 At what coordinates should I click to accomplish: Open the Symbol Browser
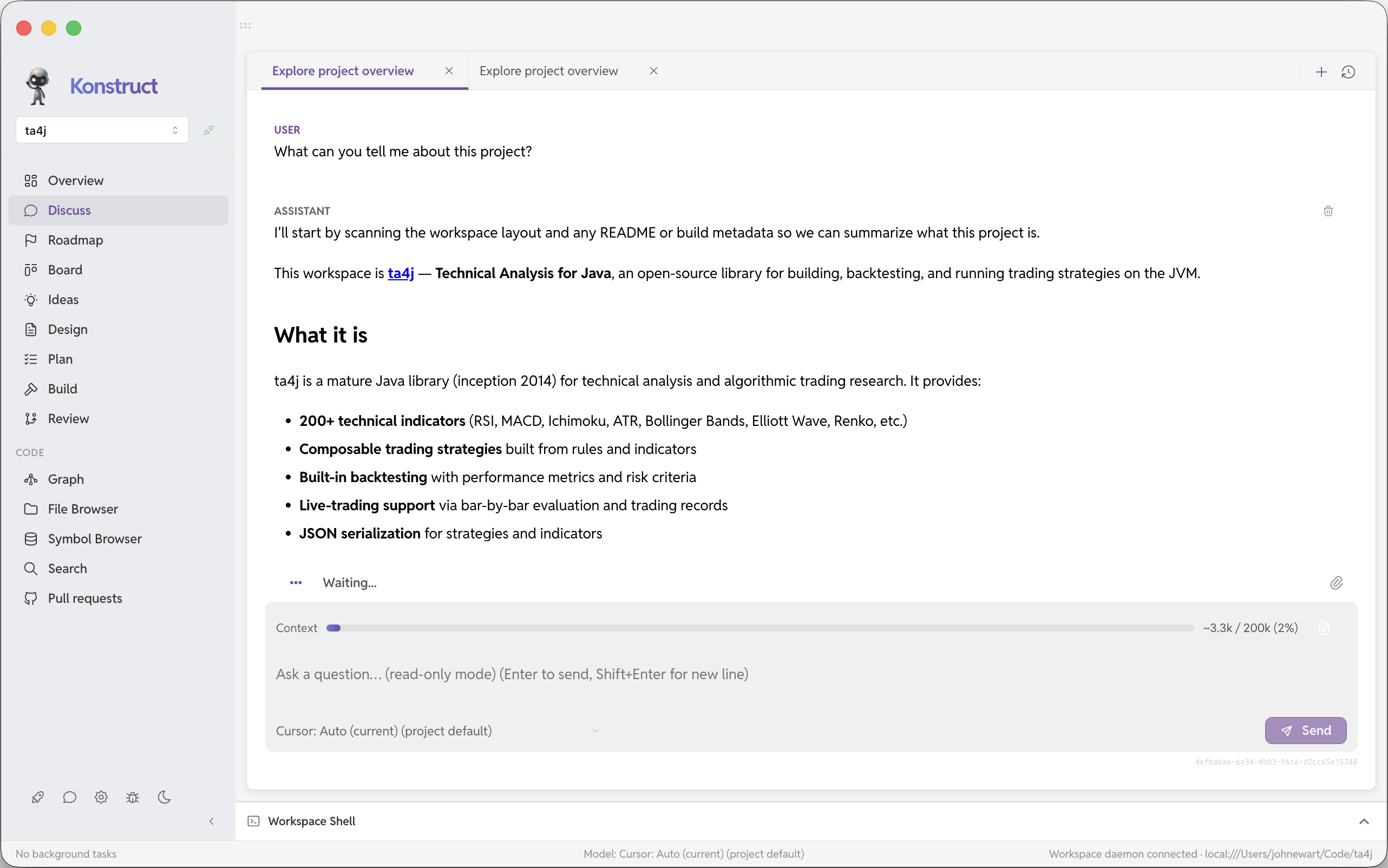(x=117, y=539)
